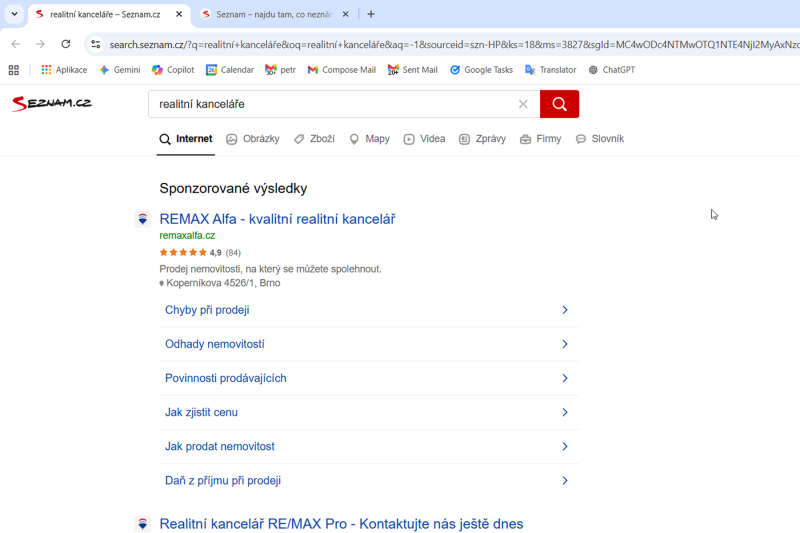Open the ChatGPT bookmark

611,70
